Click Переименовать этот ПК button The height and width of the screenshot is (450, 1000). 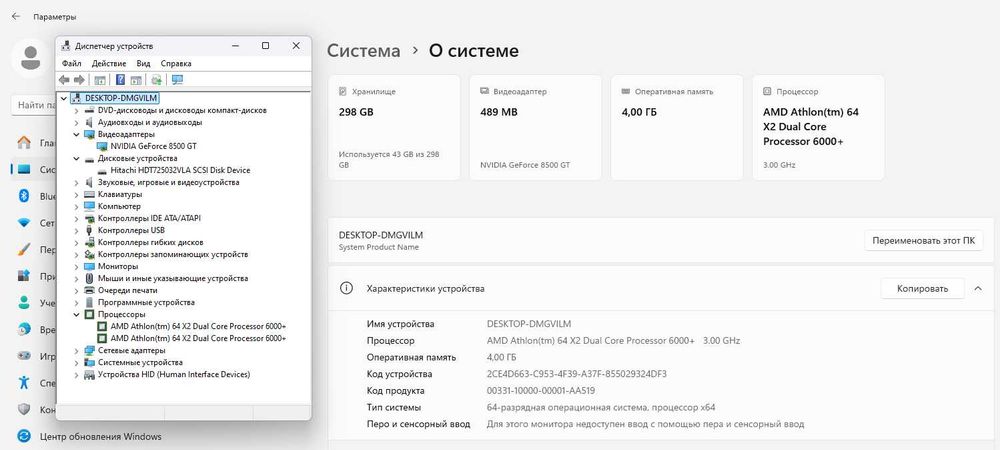pos(924,241)
